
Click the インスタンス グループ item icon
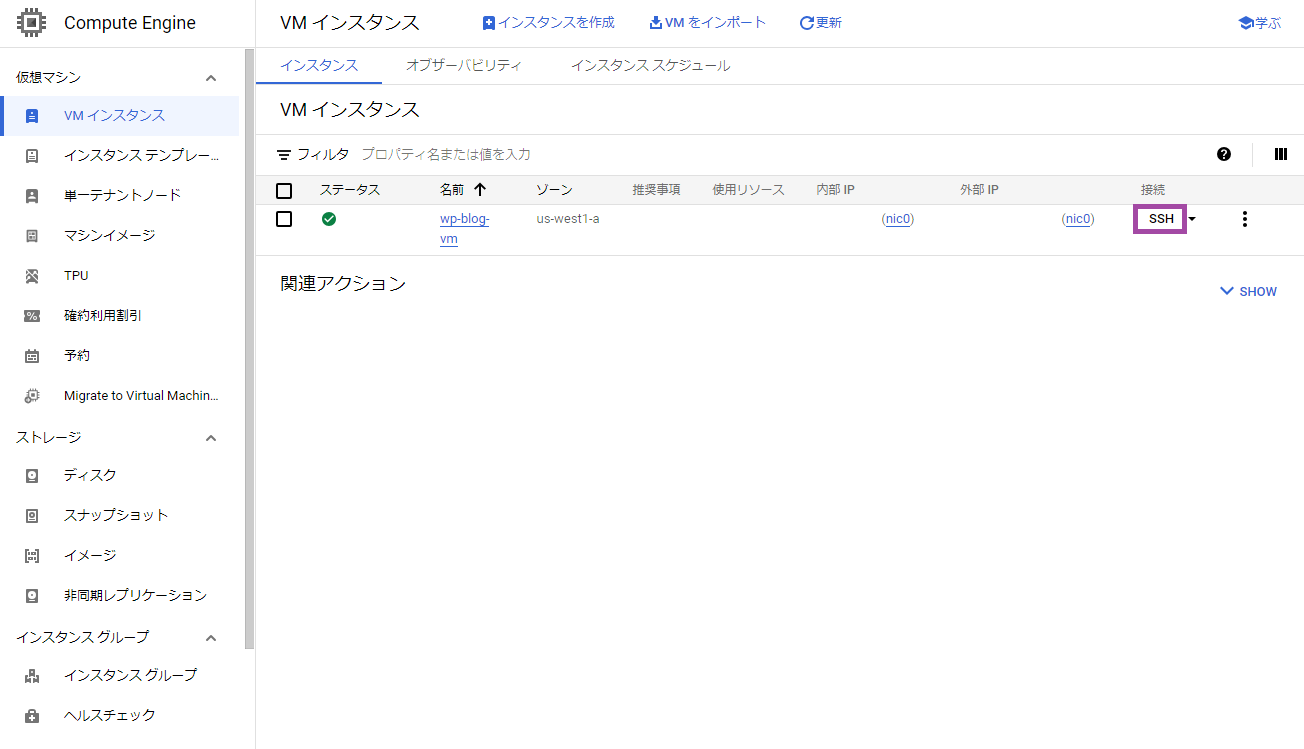pos(32,676)
